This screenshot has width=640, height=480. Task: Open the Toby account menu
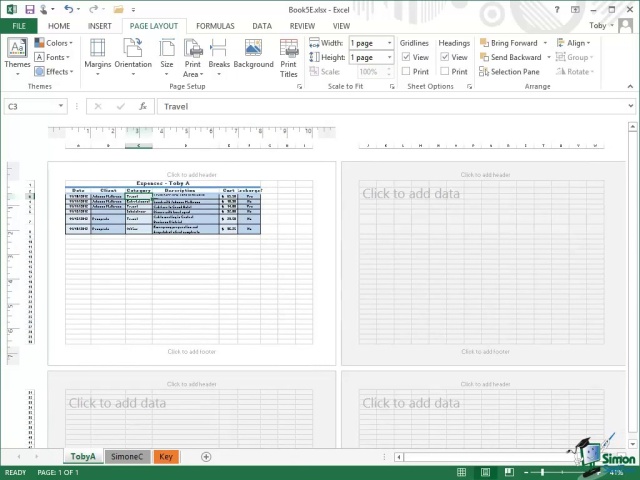click(601, 26)
